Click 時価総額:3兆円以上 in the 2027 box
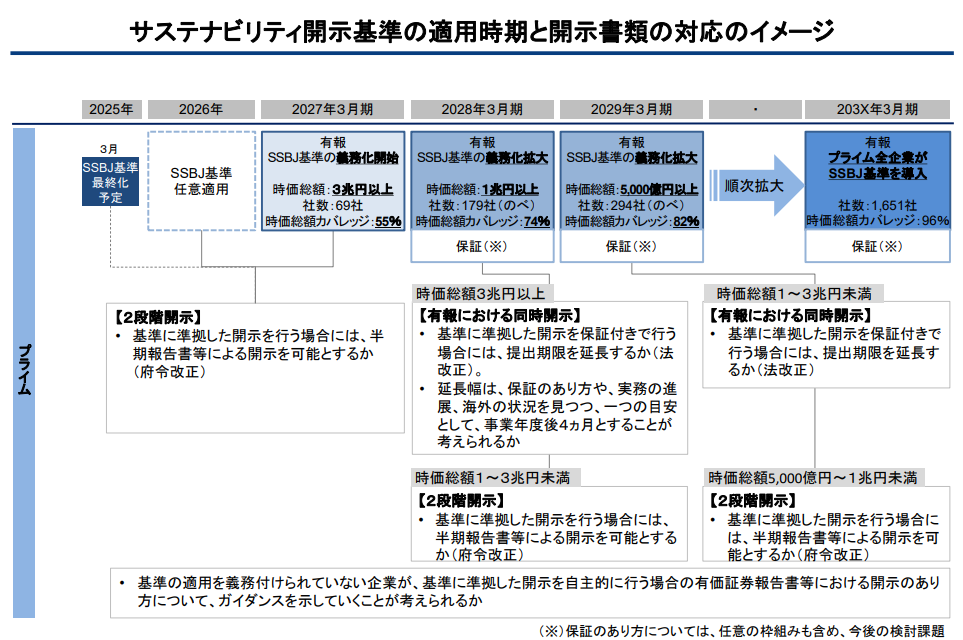The image size is (963, 640). click(x=332, y=189)
